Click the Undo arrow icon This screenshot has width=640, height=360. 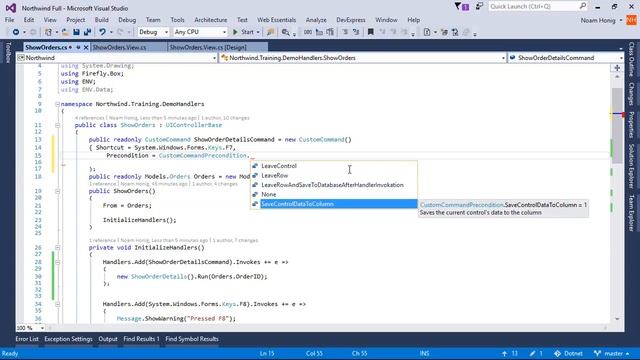coord(102,32)
